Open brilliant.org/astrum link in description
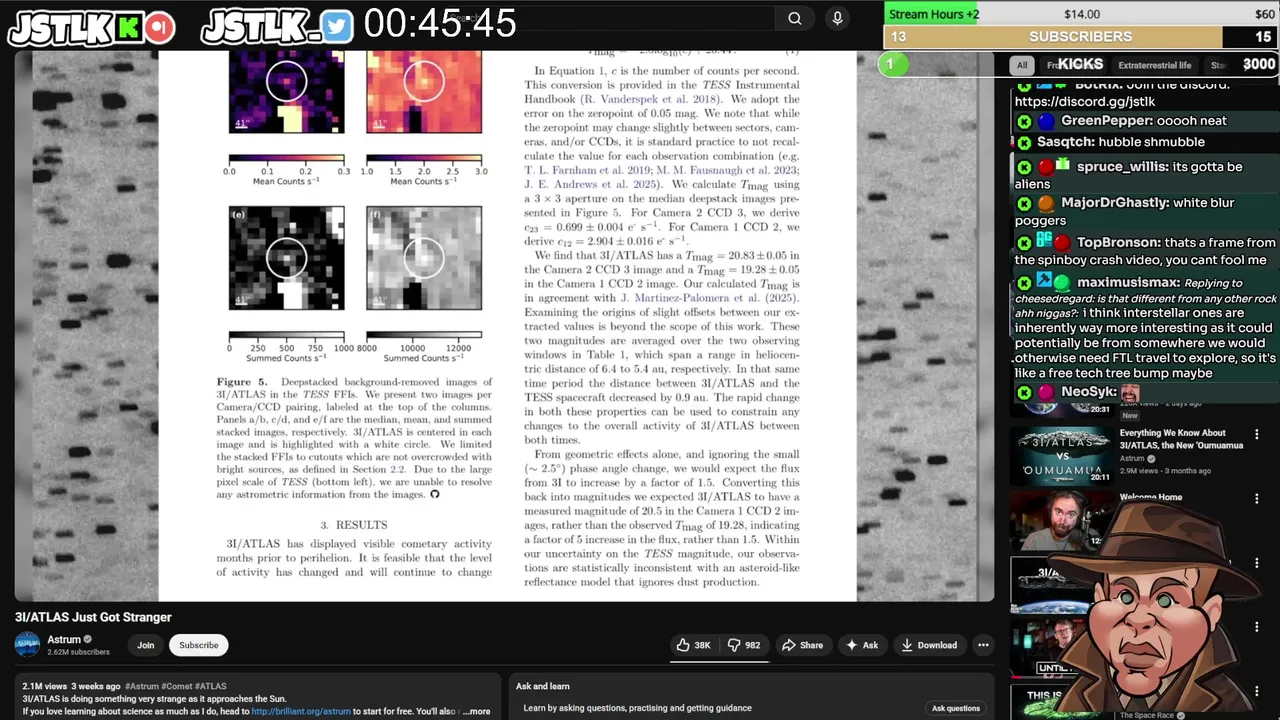This screenshot has width=1280, height=720. [300, 711]
